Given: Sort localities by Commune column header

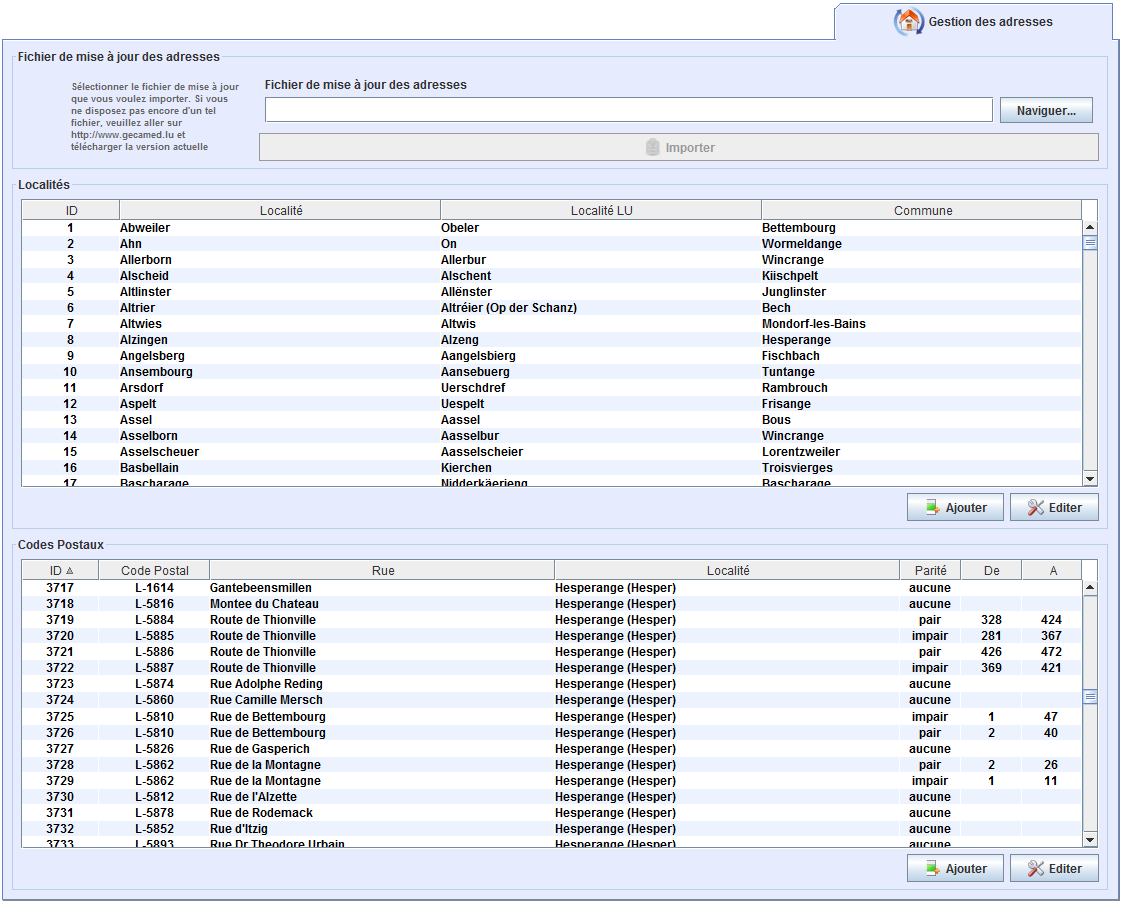Looking at the screenshot, I should tap(922, 210).
